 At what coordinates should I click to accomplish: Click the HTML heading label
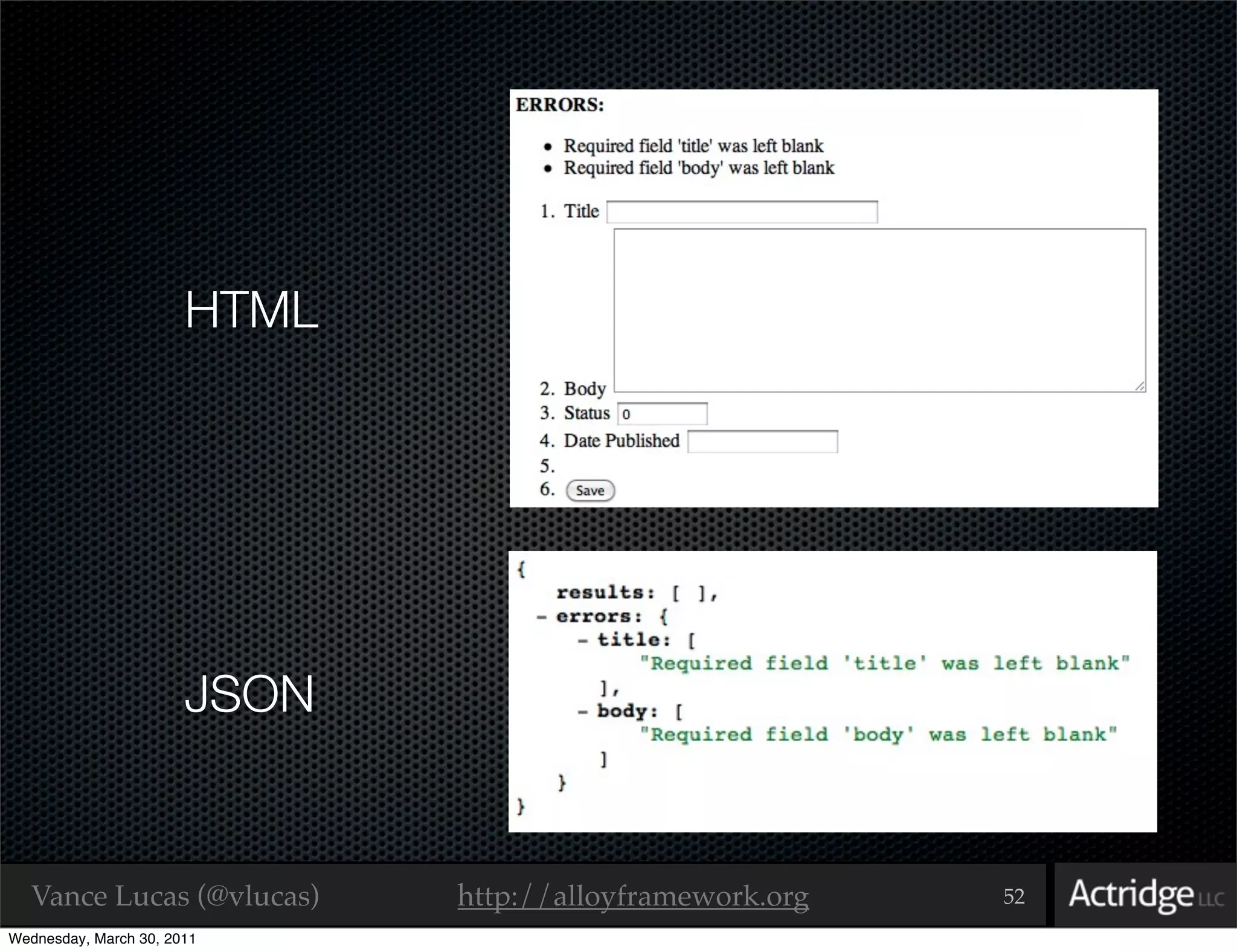tap(251, 310)
